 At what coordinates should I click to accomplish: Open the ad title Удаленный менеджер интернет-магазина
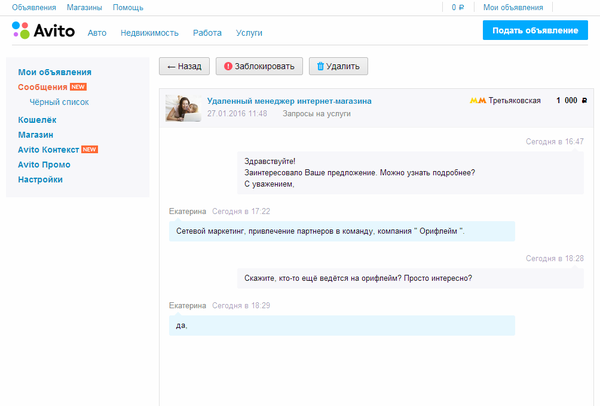pos(289,101)
